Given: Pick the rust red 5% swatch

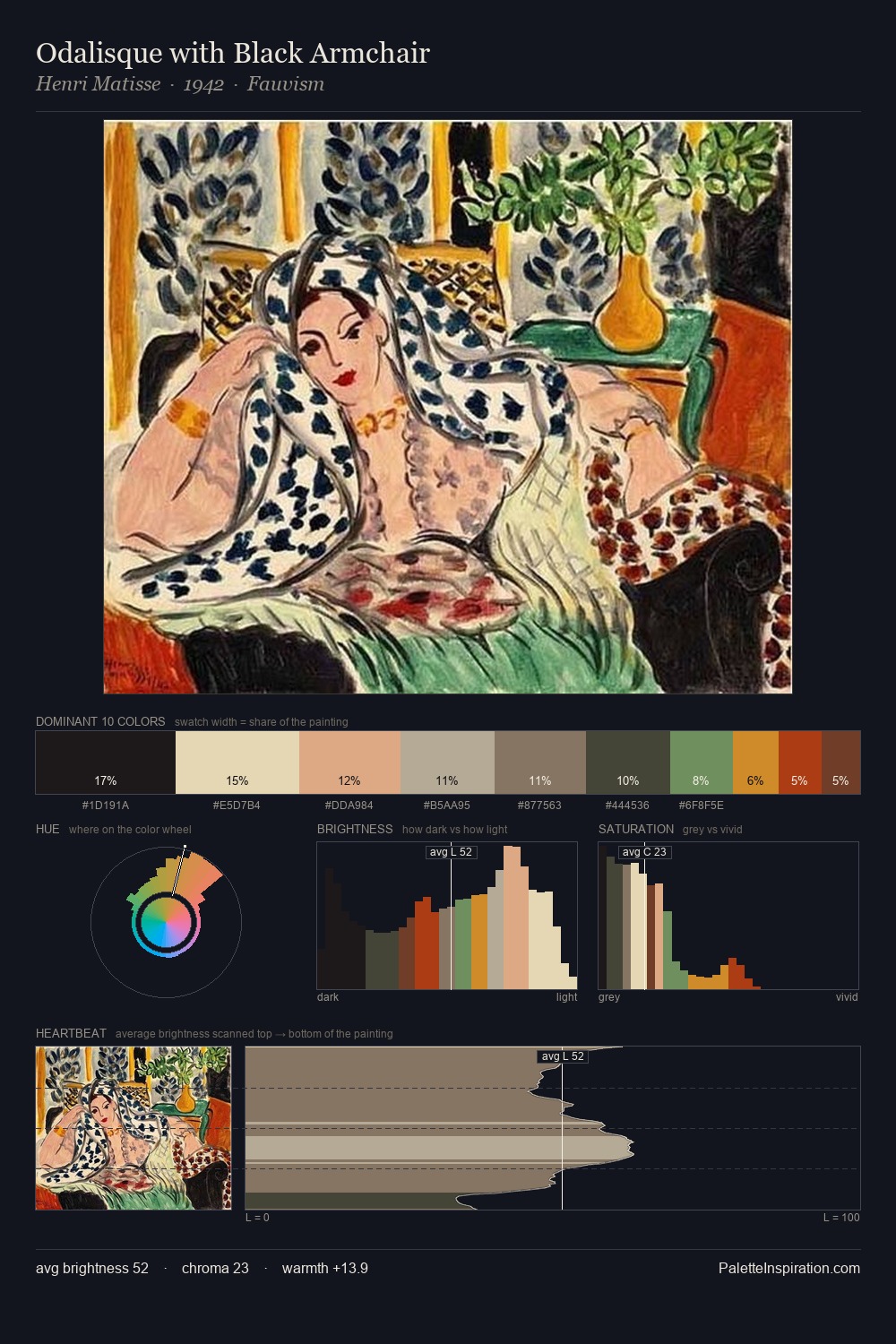Looking at the screenshot, I should pos(799,762).
